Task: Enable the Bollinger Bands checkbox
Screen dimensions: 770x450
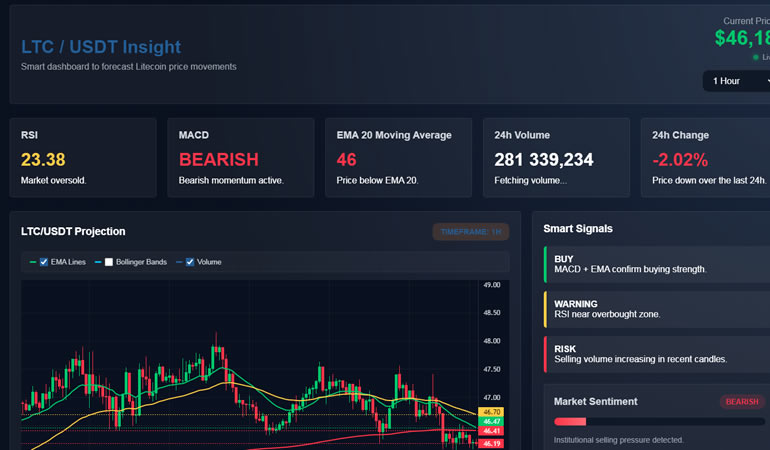Action: tap(109, 262)
